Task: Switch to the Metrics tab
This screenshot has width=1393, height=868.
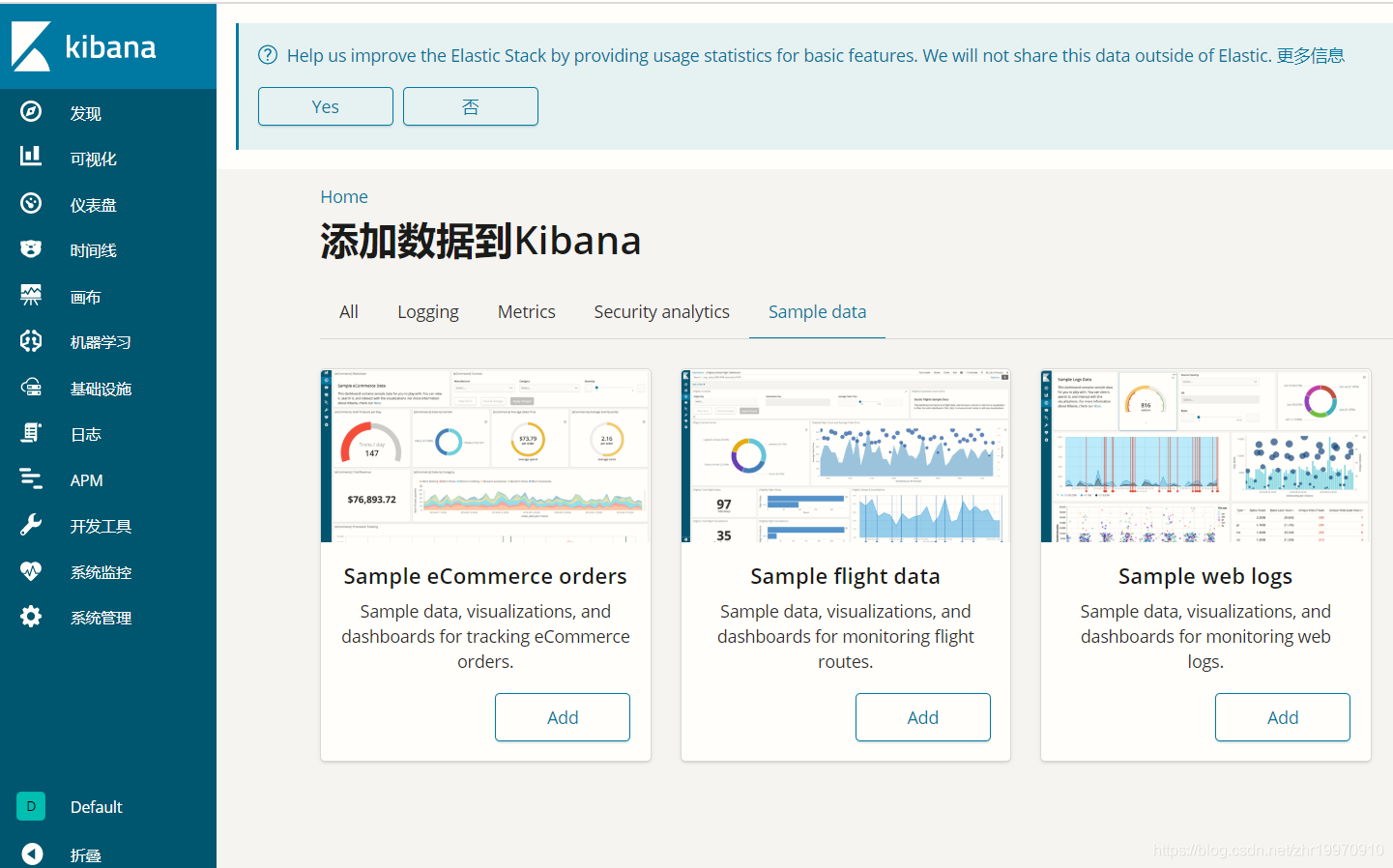Action: (527, 312)
